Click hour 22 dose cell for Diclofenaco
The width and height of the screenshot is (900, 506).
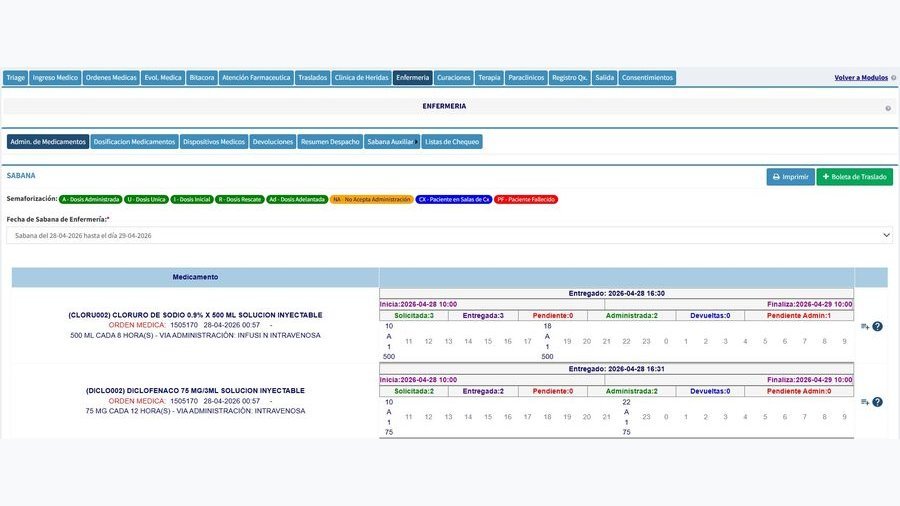pos(626,417)
